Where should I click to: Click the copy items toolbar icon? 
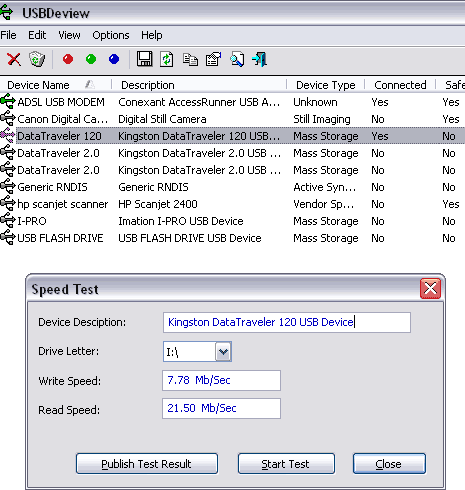pyautogui.click(x=190, y=60)
